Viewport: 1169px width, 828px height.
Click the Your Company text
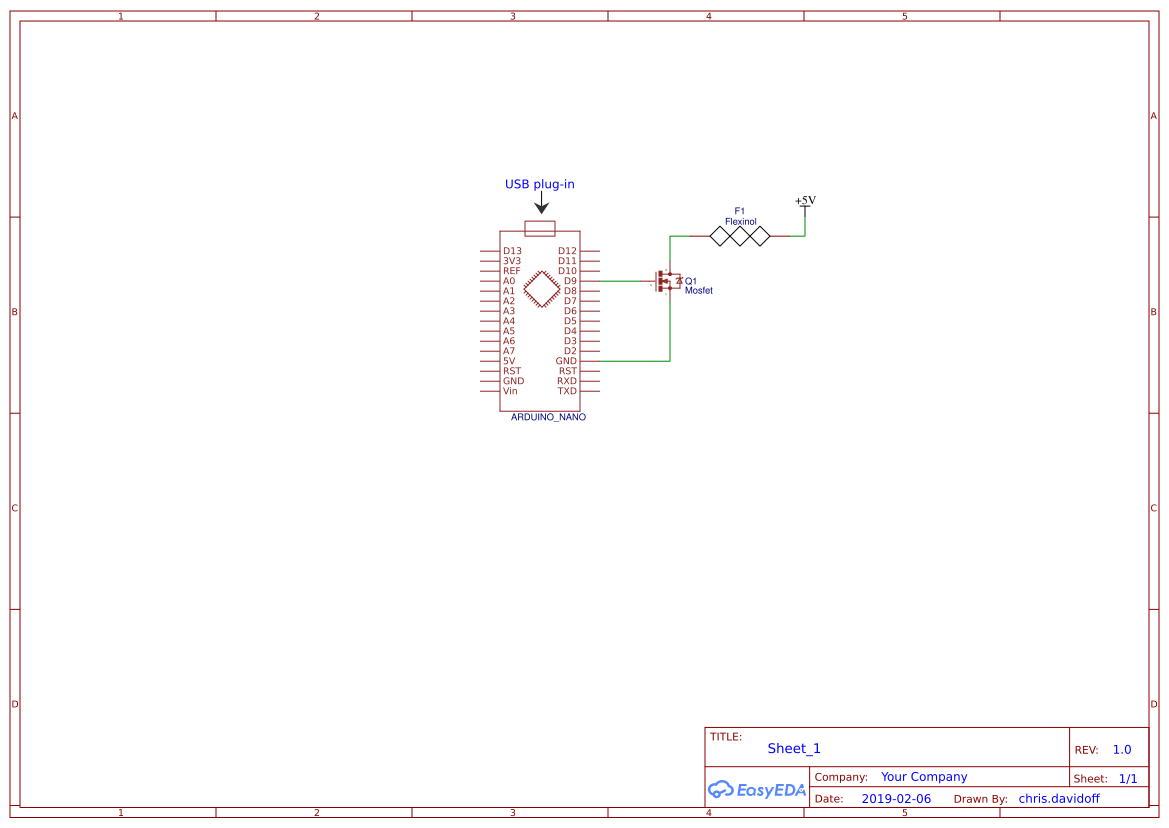tap(923, 776)
